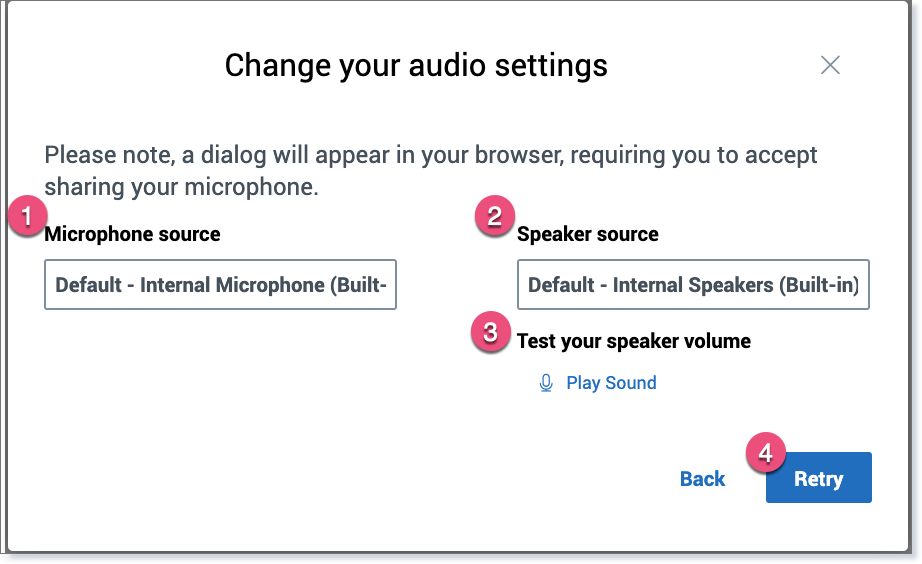Screen dimensions: 922x564
Task: Click the 'Microphone source' label
Action: (x=133, y=235)
